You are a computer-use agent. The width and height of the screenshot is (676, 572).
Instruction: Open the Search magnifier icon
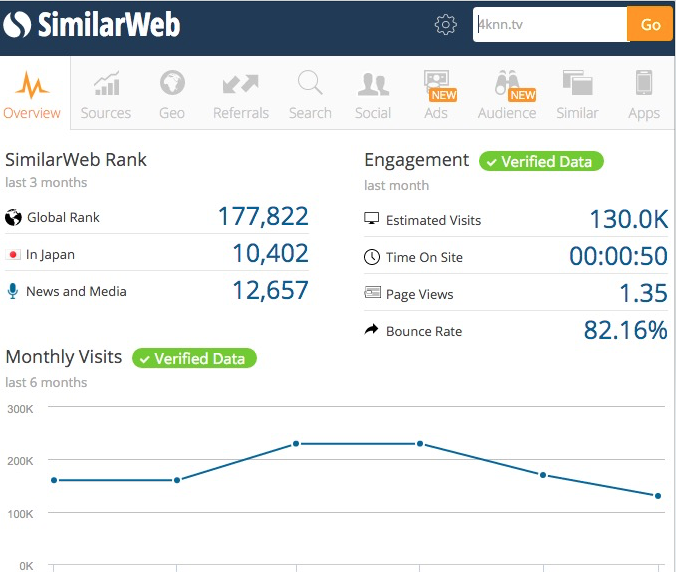[310, 82]
